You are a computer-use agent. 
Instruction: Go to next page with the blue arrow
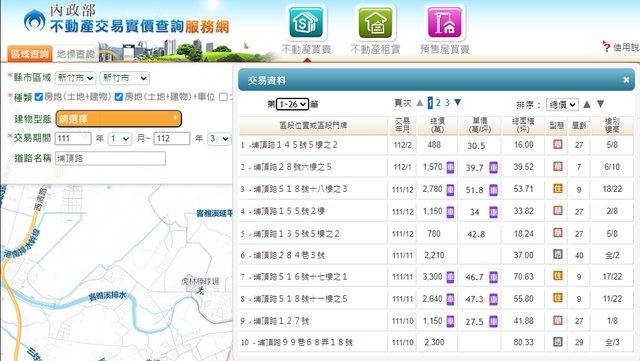pos(458,103)
